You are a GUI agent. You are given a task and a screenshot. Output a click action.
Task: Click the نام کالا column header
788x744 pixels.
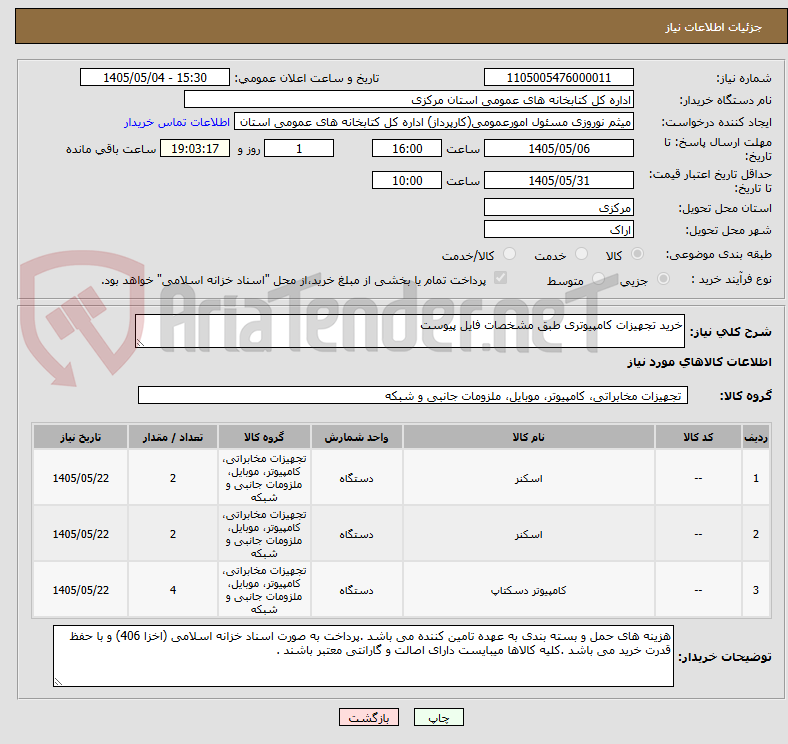(528, 437)
